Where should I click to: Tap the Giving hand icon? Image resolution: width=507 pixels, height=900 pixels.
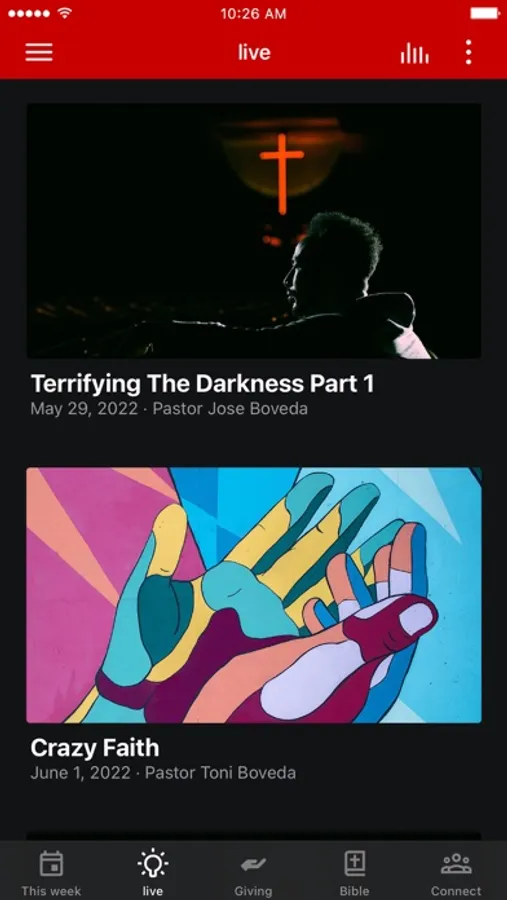point(253,864)
